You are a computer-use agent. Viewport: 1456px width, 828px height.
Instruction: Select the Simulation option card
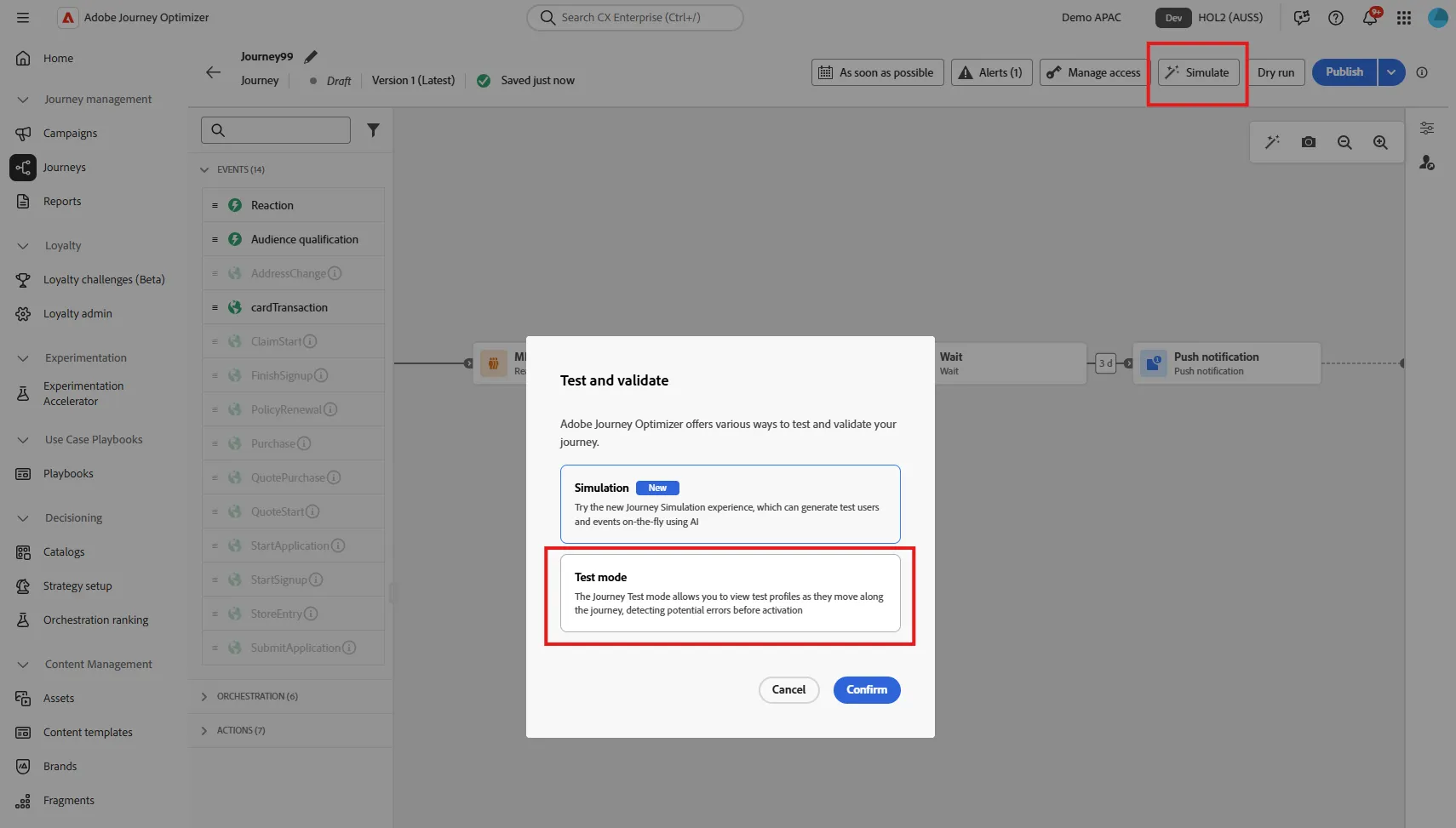point(730,504)
